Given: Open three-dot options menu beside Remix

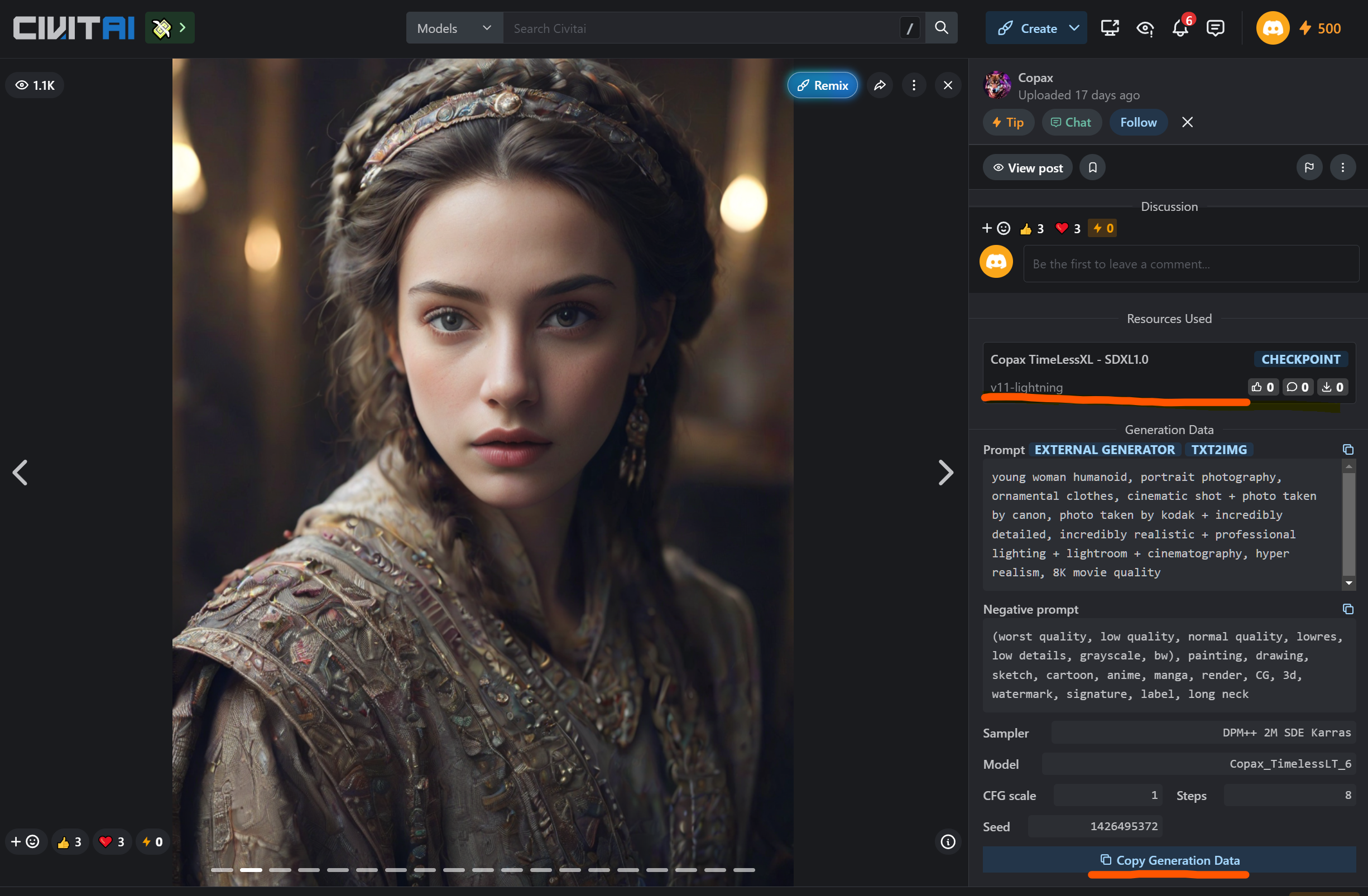Looking at the screenshot, I should [914, 85].
